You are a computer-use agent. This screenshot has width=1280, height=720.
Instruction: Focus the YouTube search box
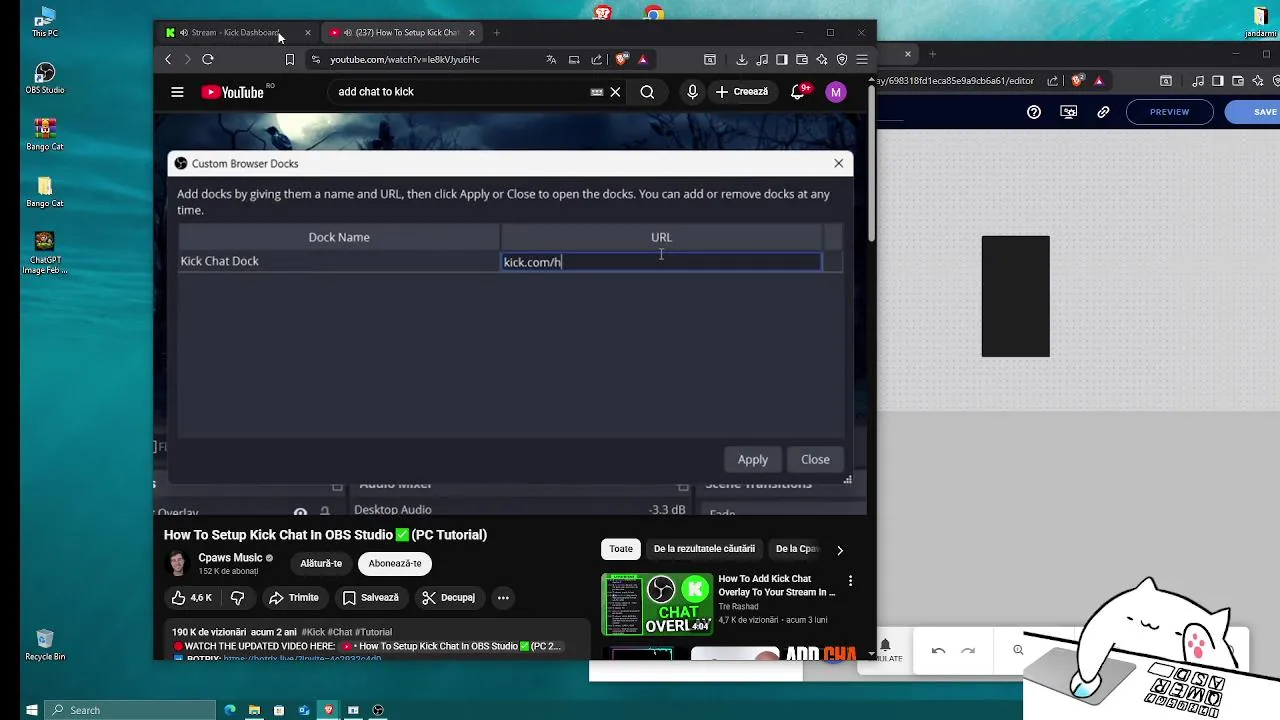(460, 92)
